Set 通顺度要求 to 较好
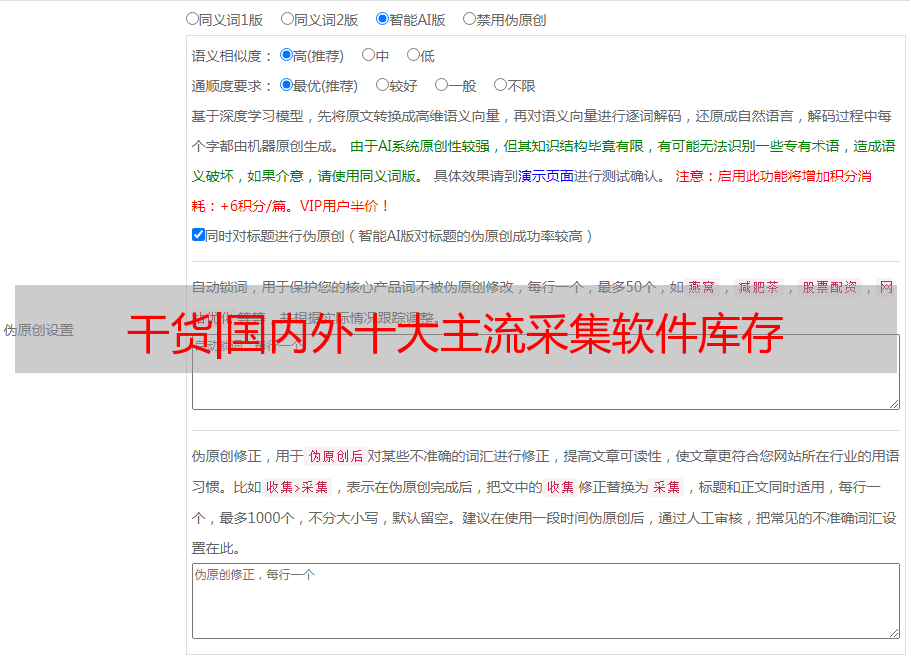The width and height of the screenshot is (911, 658). 382,85
